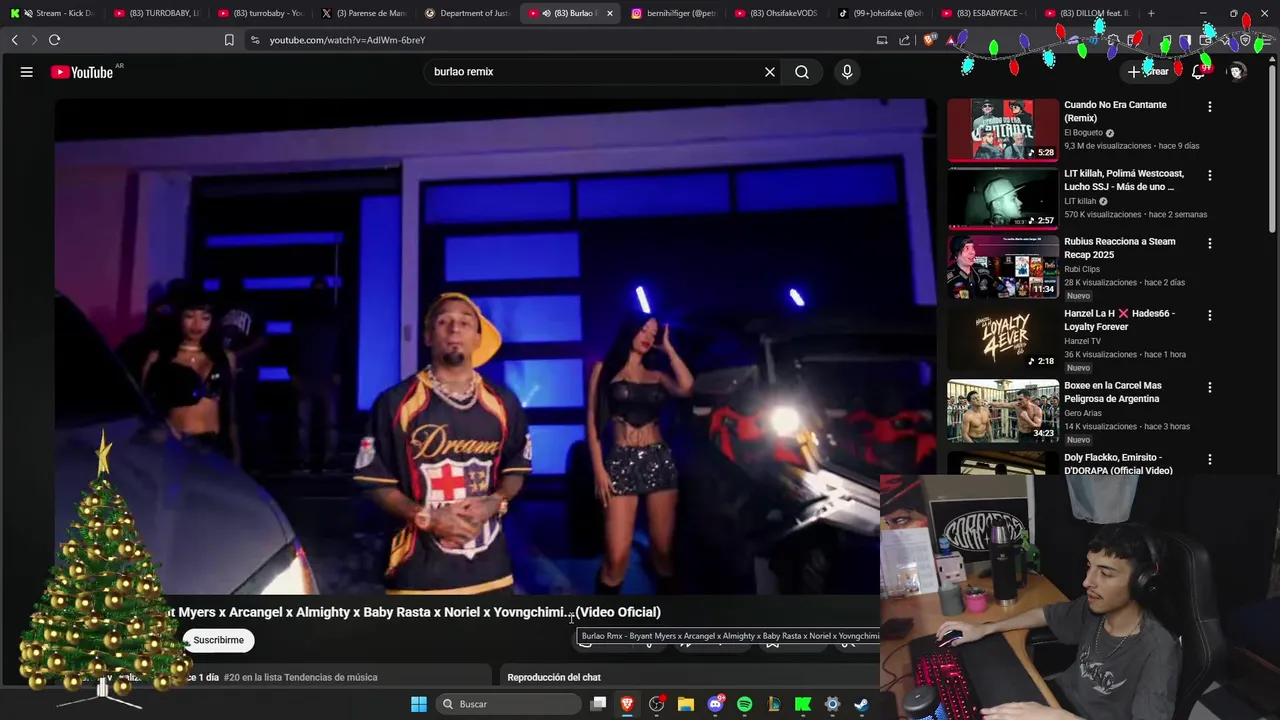The width and height of the screenshot is (1280, 720).
Task: Switch to the (83) OhsifakeVODS tab
Action: coord(778,13)
